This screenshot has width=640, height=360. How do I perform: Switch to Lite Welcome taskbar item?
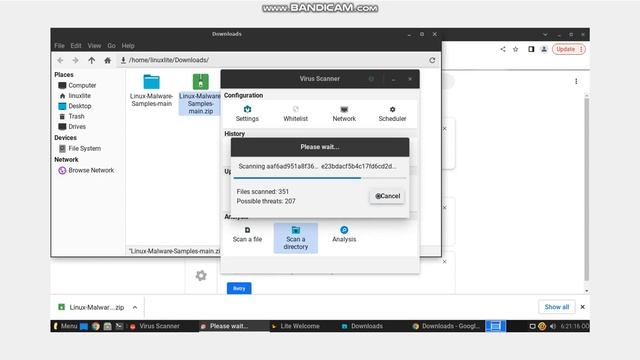click(x=296, y=326)
